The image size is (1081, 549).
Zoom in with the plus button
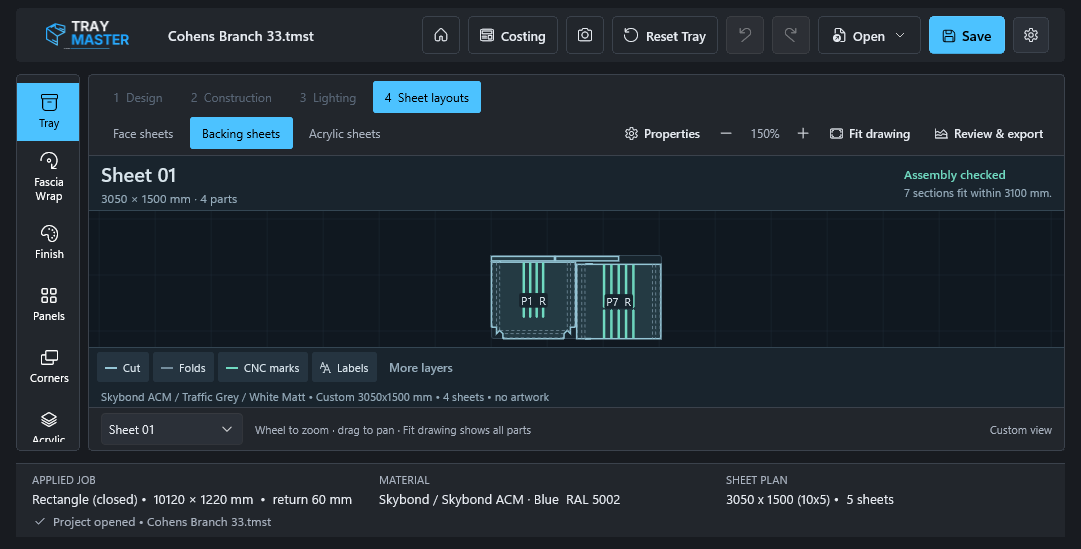(x=802, y=133)
